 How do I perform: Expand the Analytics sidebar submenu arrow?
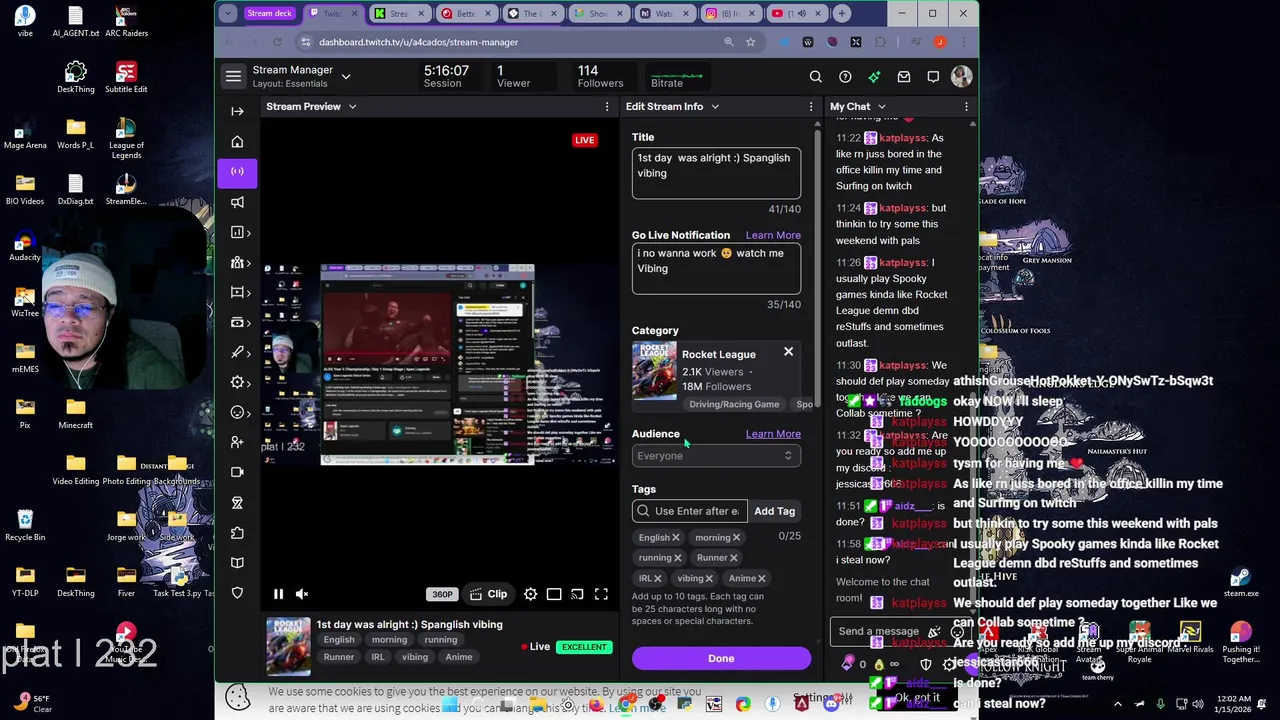click(x=248, y=232)
